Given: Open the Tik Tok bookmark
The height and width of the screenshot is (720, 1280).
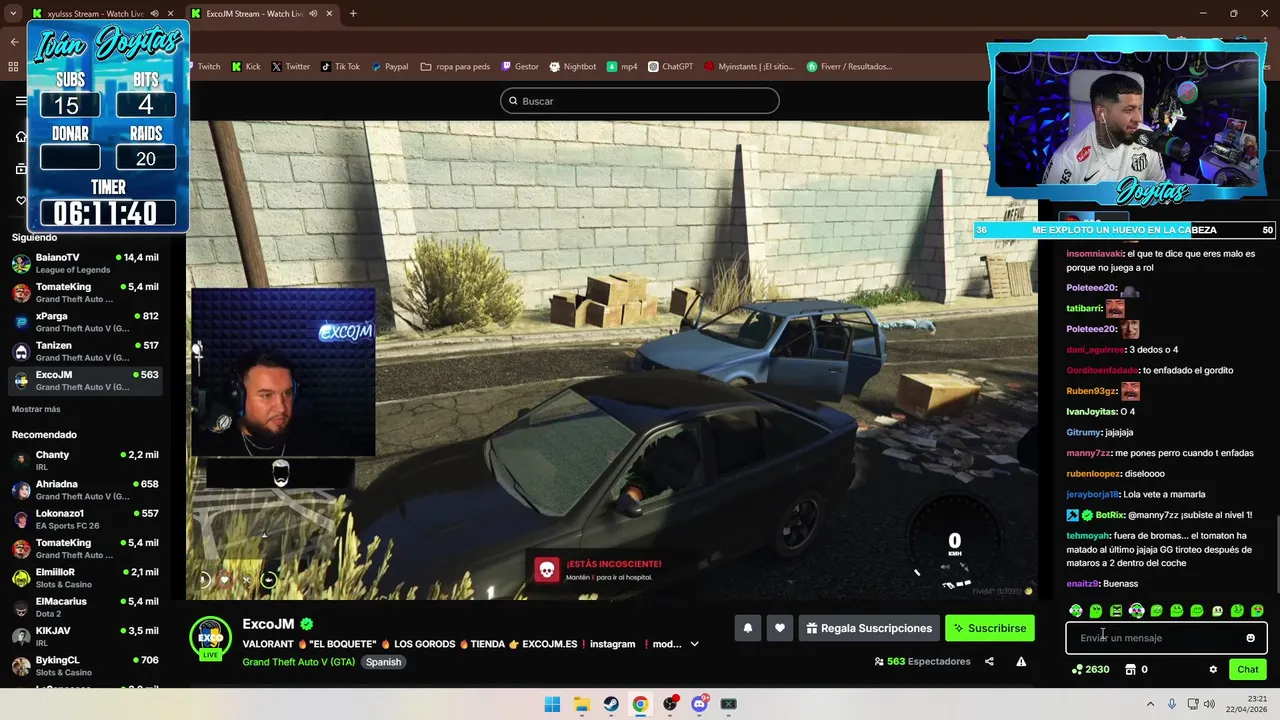Looking at the screenshot, I should pyautogui.click(x=340, y=67).
